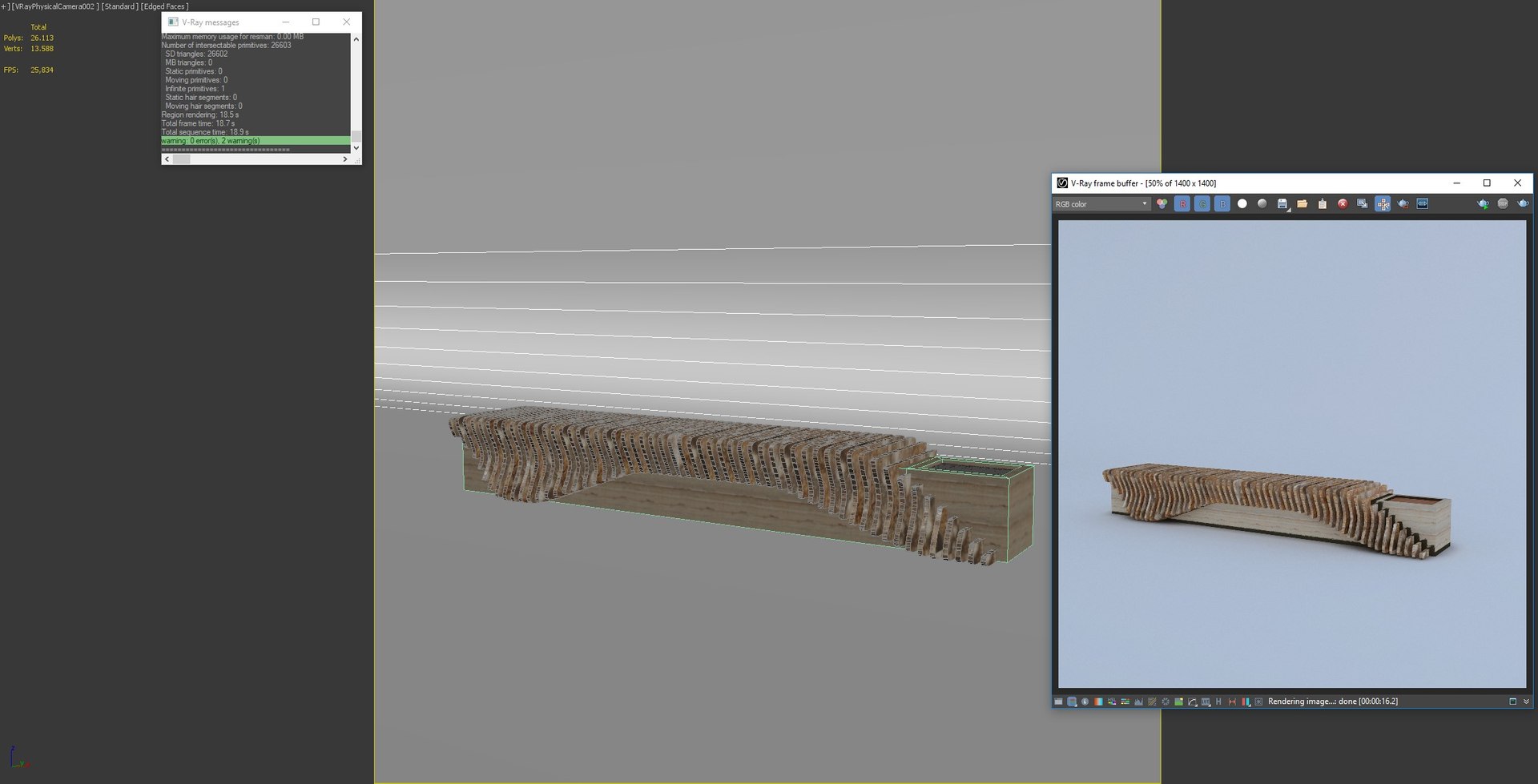Open the VRayPhysicalCamera002 viewport menu
1538x784 pixels.
pos(55,6)
